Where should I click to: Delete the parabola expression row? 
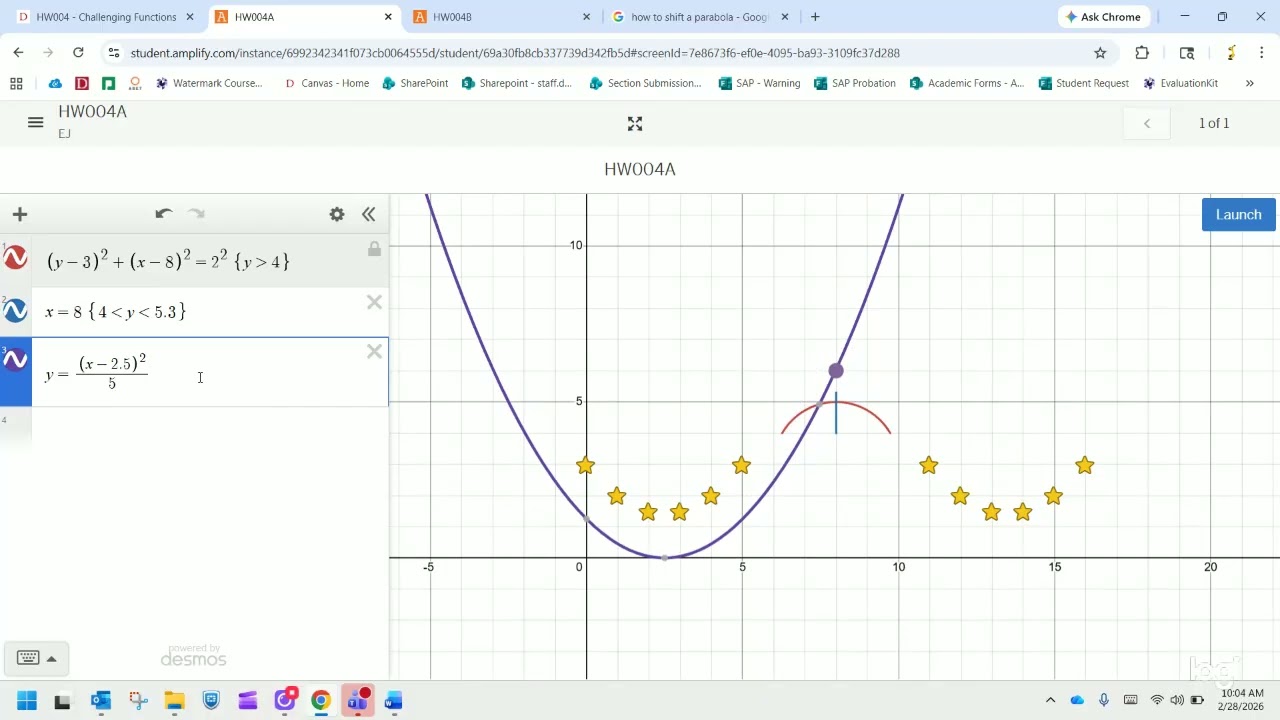374,351
